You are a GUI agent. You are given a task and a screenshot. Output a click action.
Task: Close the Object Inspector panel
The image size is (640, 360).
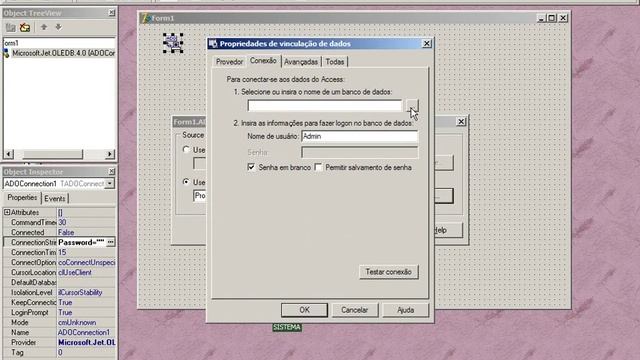(x=111, y=171)
